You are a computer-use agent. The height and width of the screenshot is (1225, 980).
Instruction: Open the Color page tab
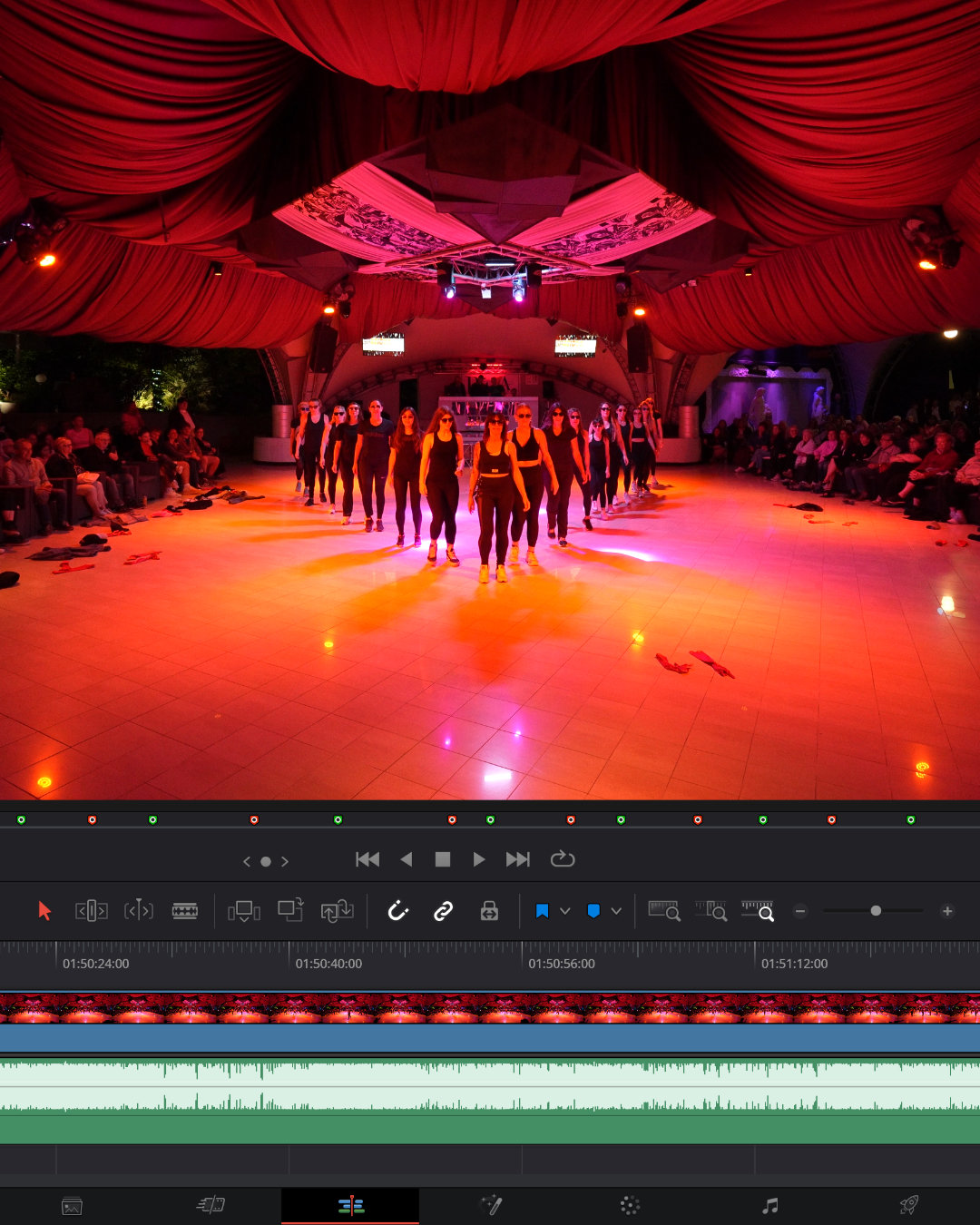click(630, 1205)
